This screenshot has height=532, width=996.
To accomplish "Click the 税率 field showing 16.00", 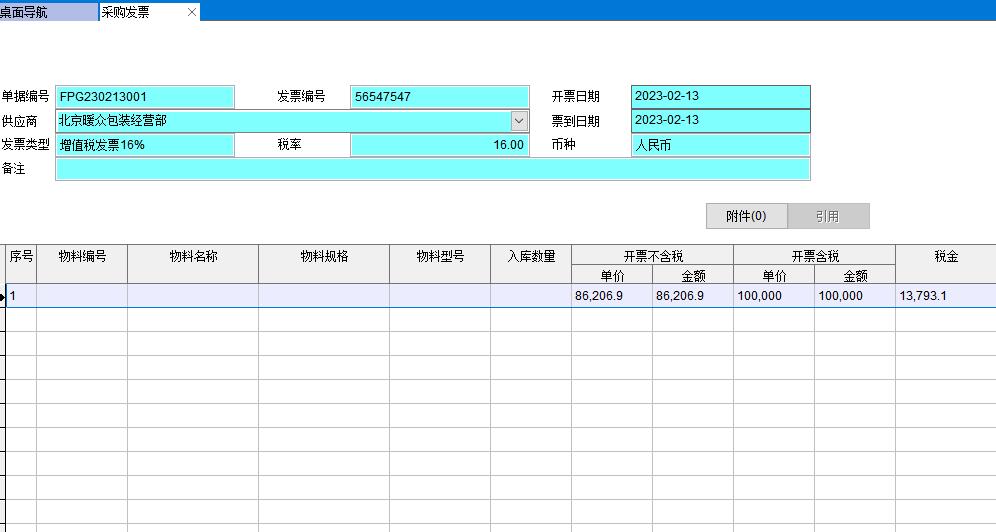I will pyautogui.click(x=440, y=145).
